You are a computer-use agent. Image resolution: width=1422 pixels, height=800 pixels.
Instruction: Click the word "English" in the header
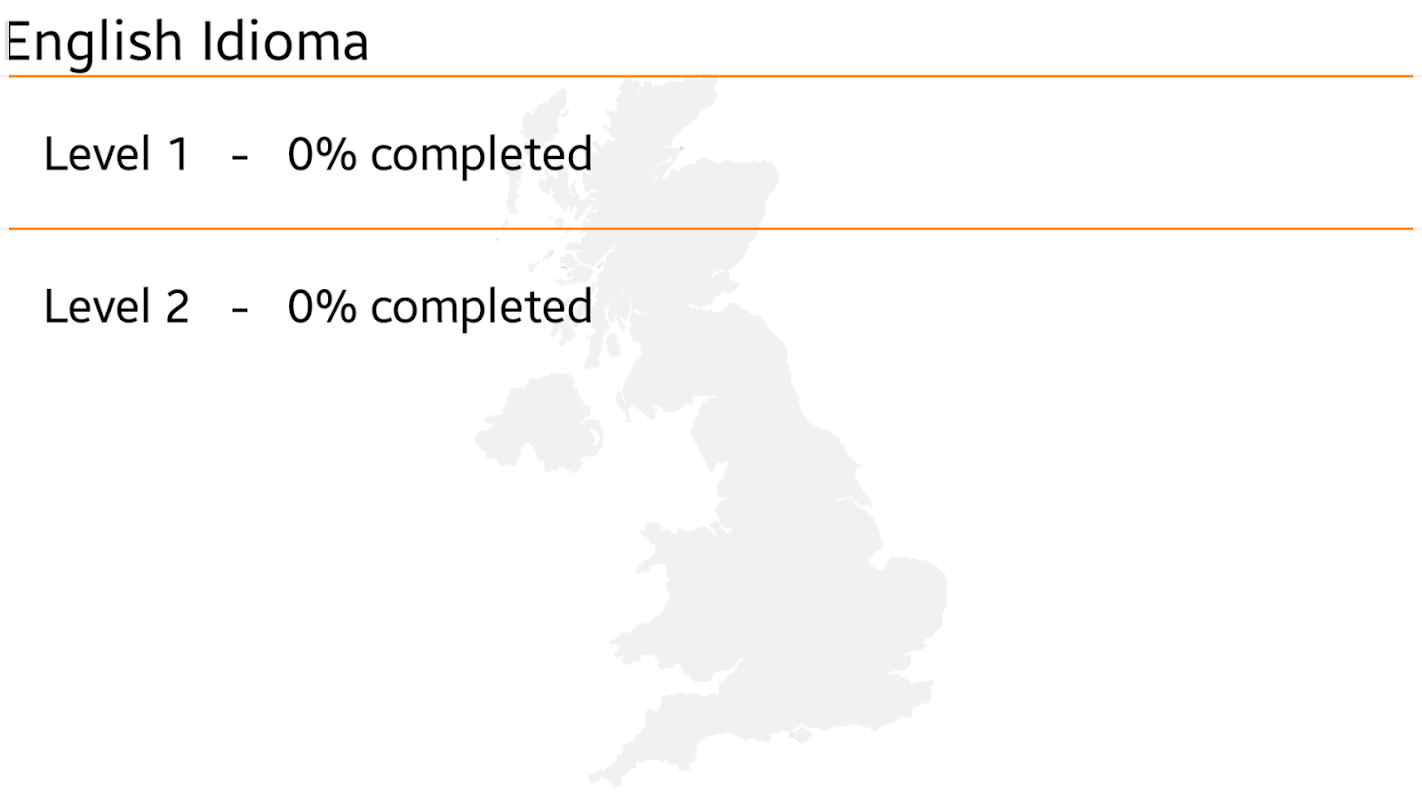(x=95, y=42)
